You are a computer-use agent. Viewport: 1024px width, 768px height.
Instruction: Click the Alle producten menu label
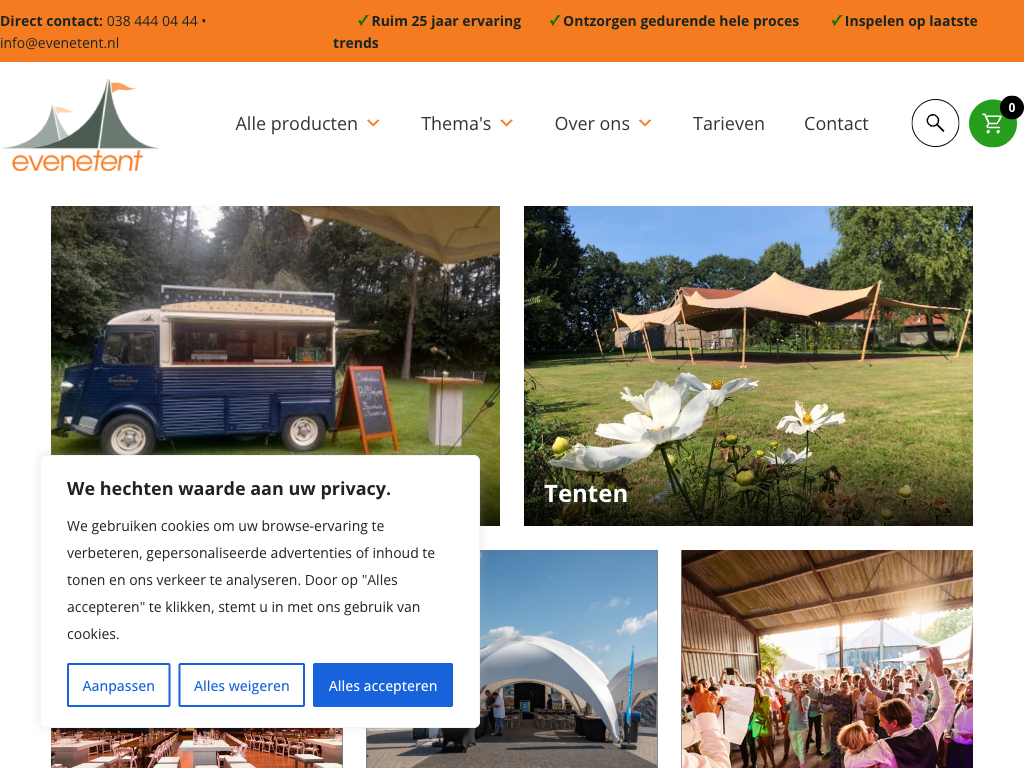(x=296, y=123)
